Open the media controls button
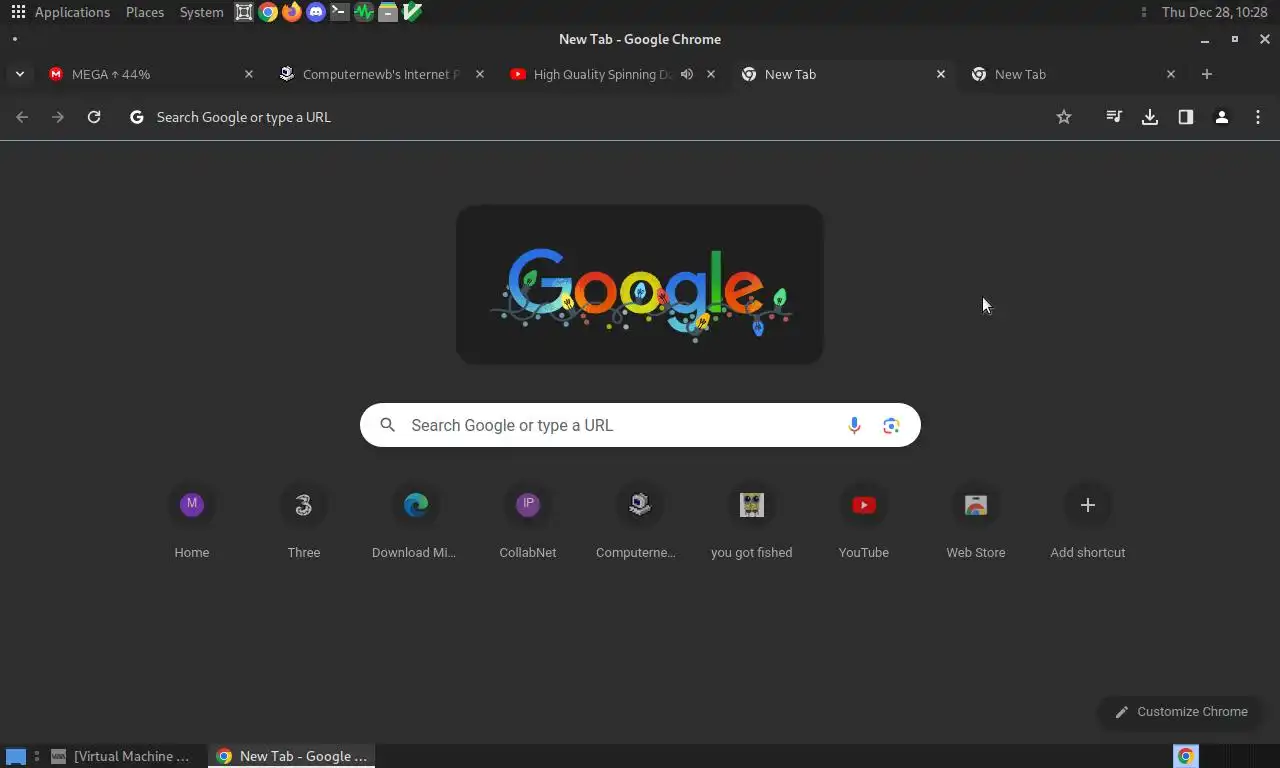This screenshot has height=768, width=1280. pyautogui.click(x=1114, y=117)
